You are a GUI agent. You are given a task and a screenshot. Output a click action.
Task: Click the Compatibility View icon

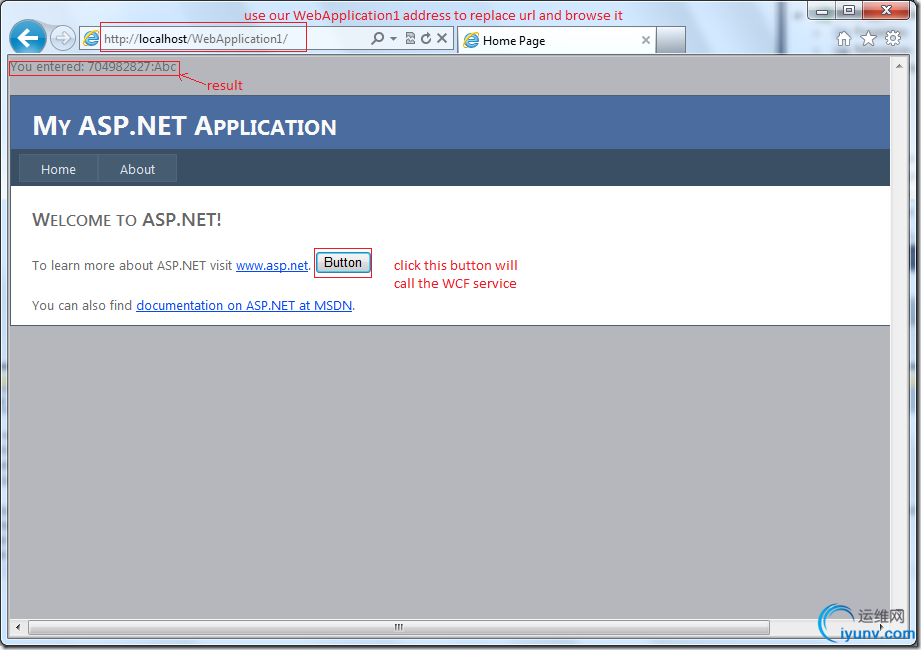(x=410, y=39)
